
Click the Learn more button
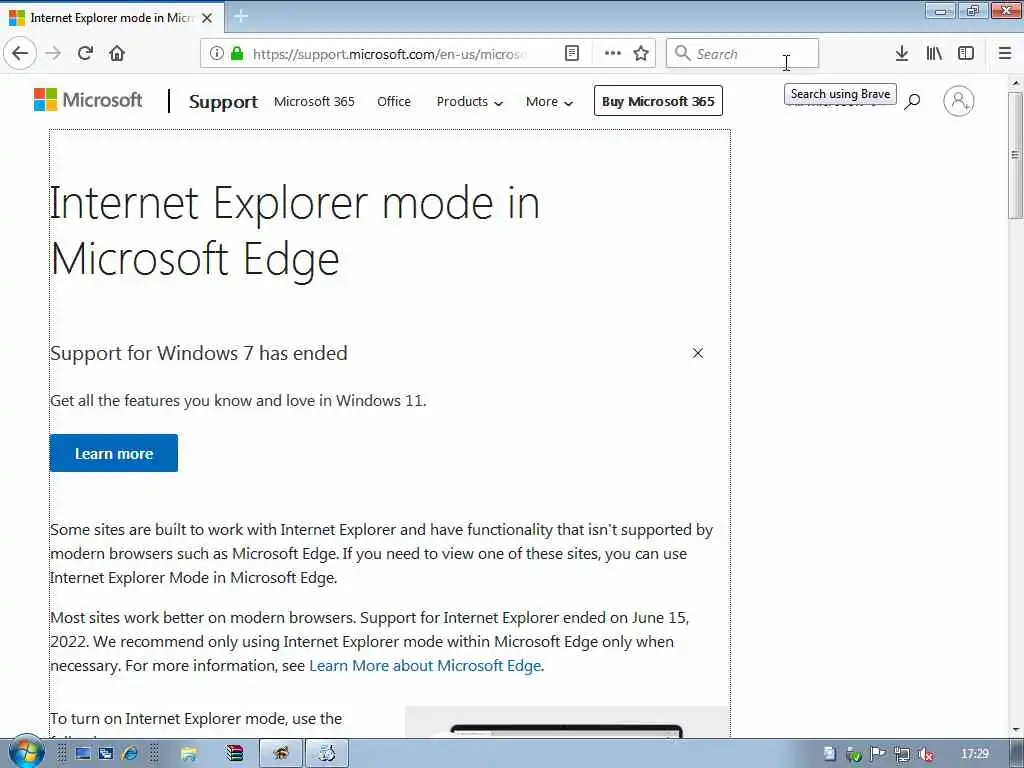[x=114, y=453]
